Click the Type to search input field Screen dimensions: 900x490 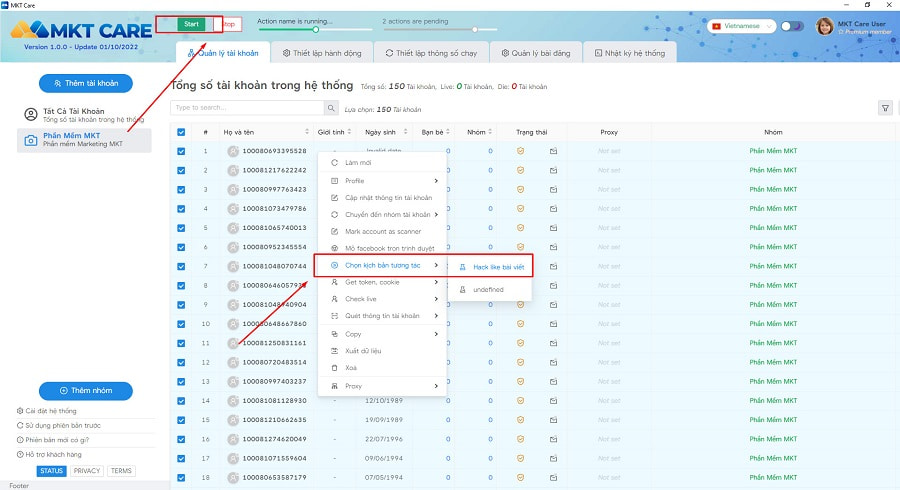point(247,108)
